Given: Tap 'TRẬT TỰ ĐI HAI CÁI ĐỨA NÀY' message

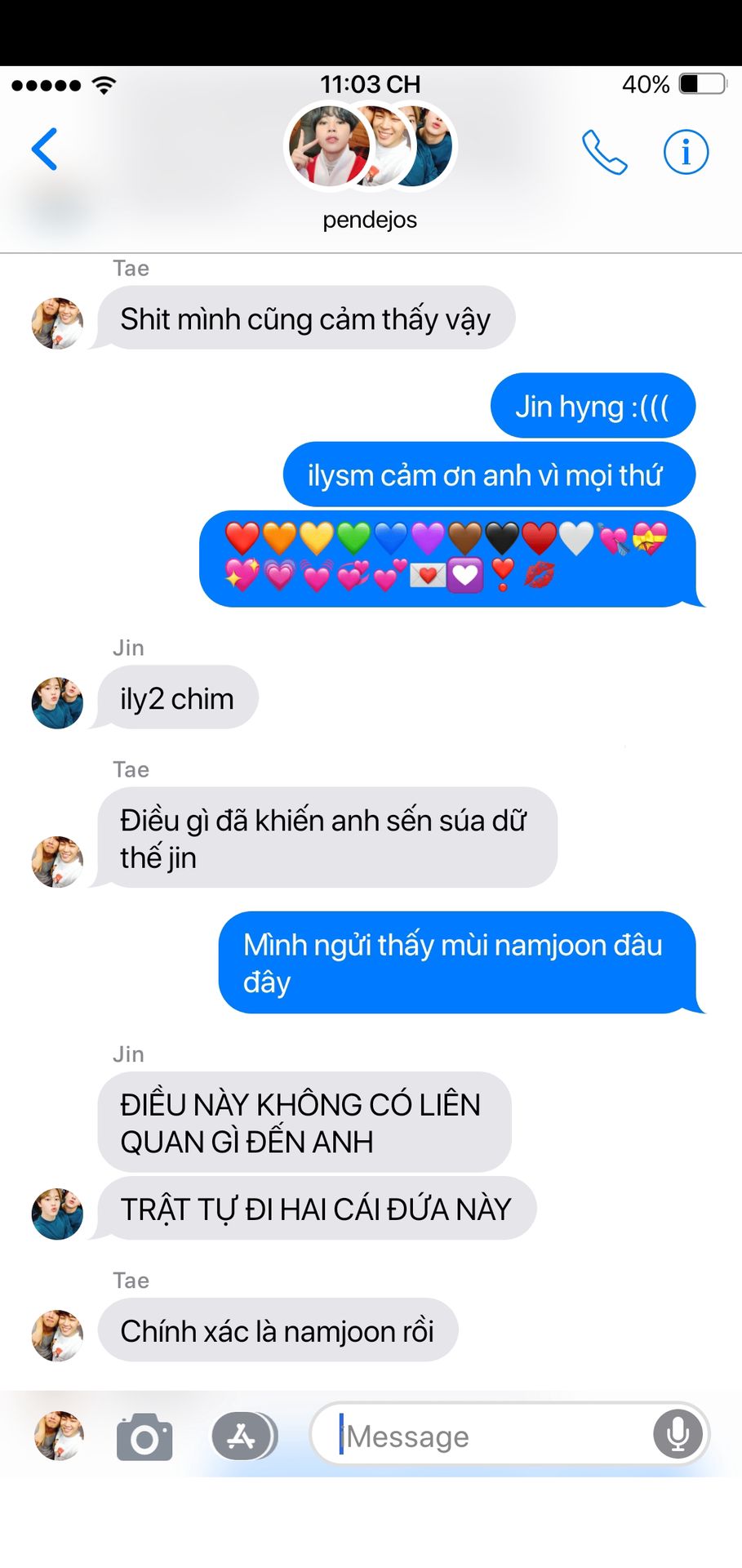Looking at the screenshot, I should [x=317, y=1209].
